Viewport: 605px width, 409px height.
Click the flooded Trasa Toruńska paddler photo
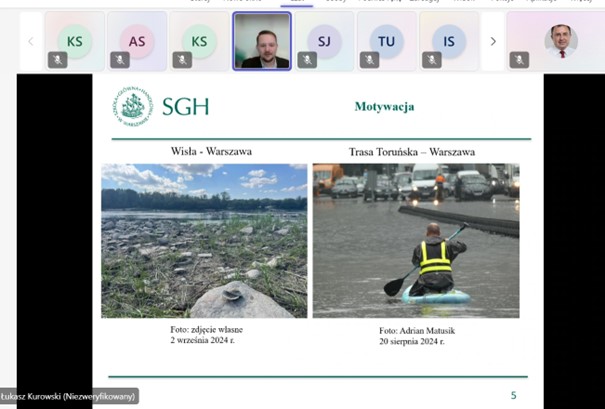point(416,241)
